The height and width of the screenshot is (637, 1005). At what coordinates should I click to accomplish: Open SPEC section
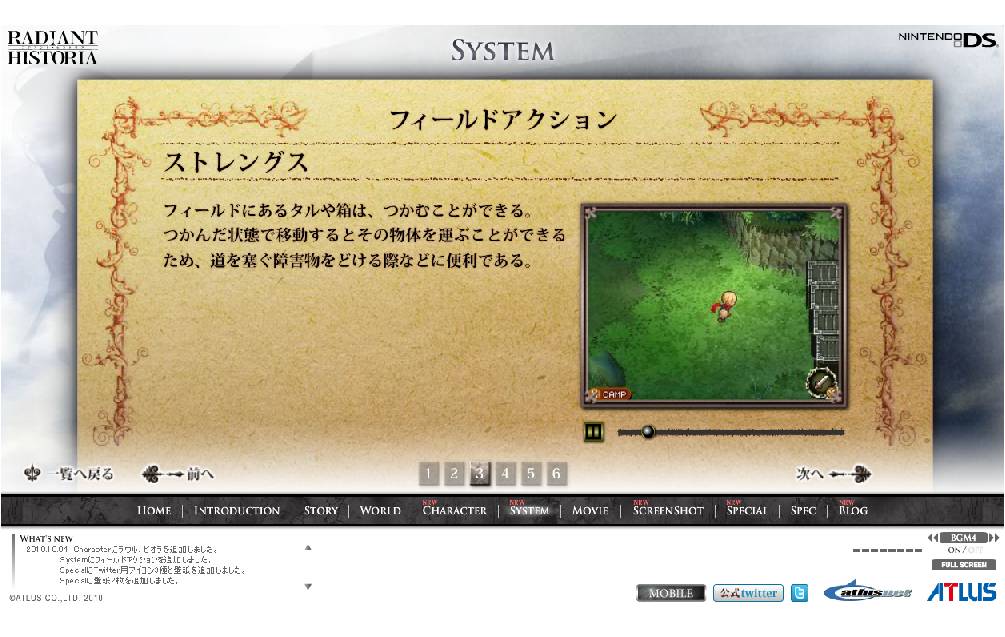coord(803,511)
